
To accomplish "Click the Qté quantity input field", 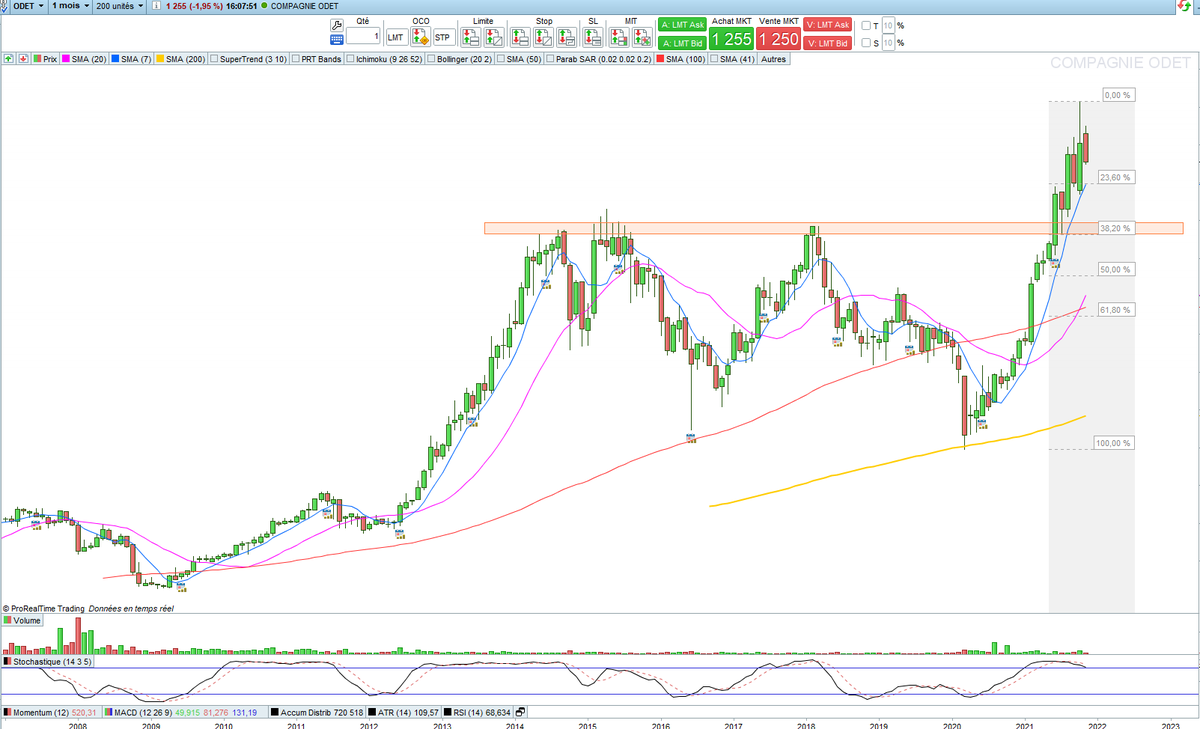I will [364, 37].
